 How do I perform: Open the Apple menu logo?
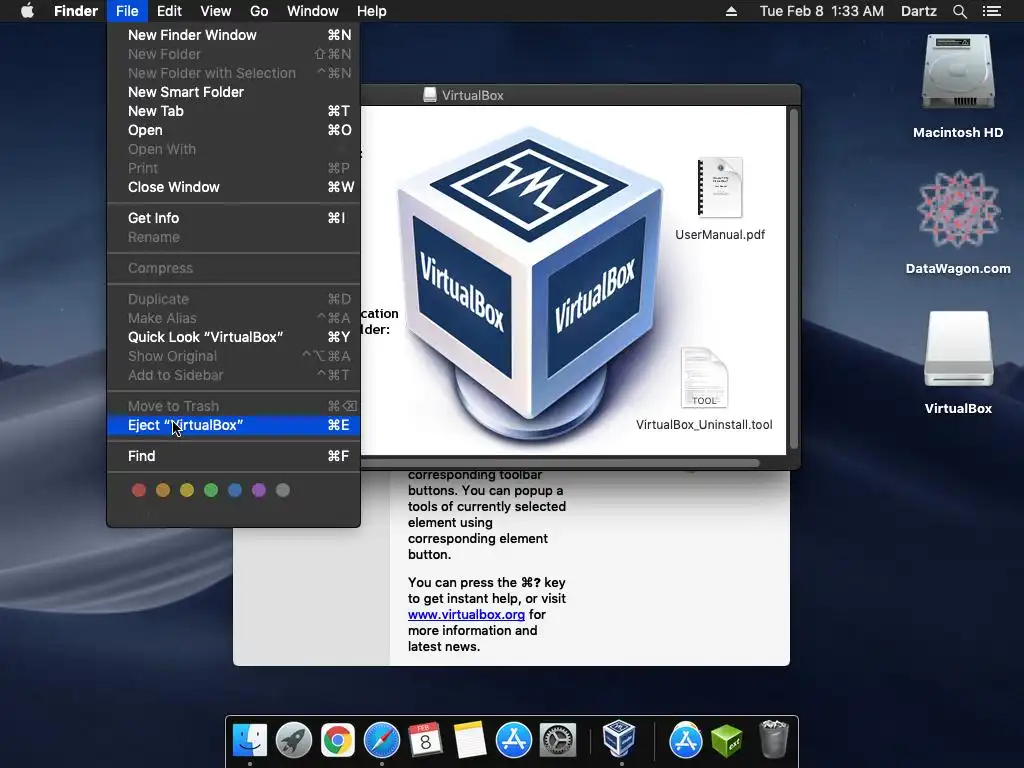[x=27, y=11]
